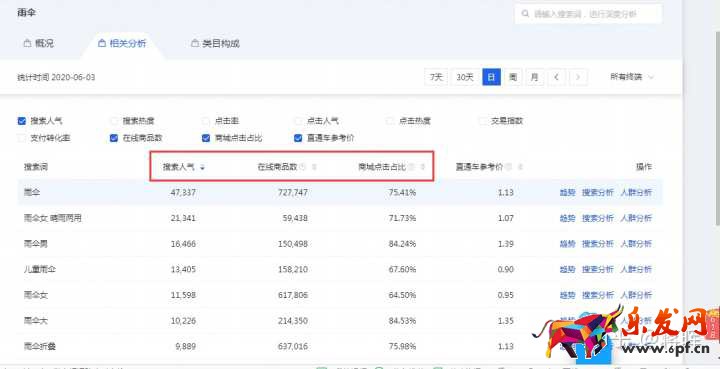This screenshot has height=369, width=720.
Task: Focus the search keyword input field
Action: (x=588, y=14)
